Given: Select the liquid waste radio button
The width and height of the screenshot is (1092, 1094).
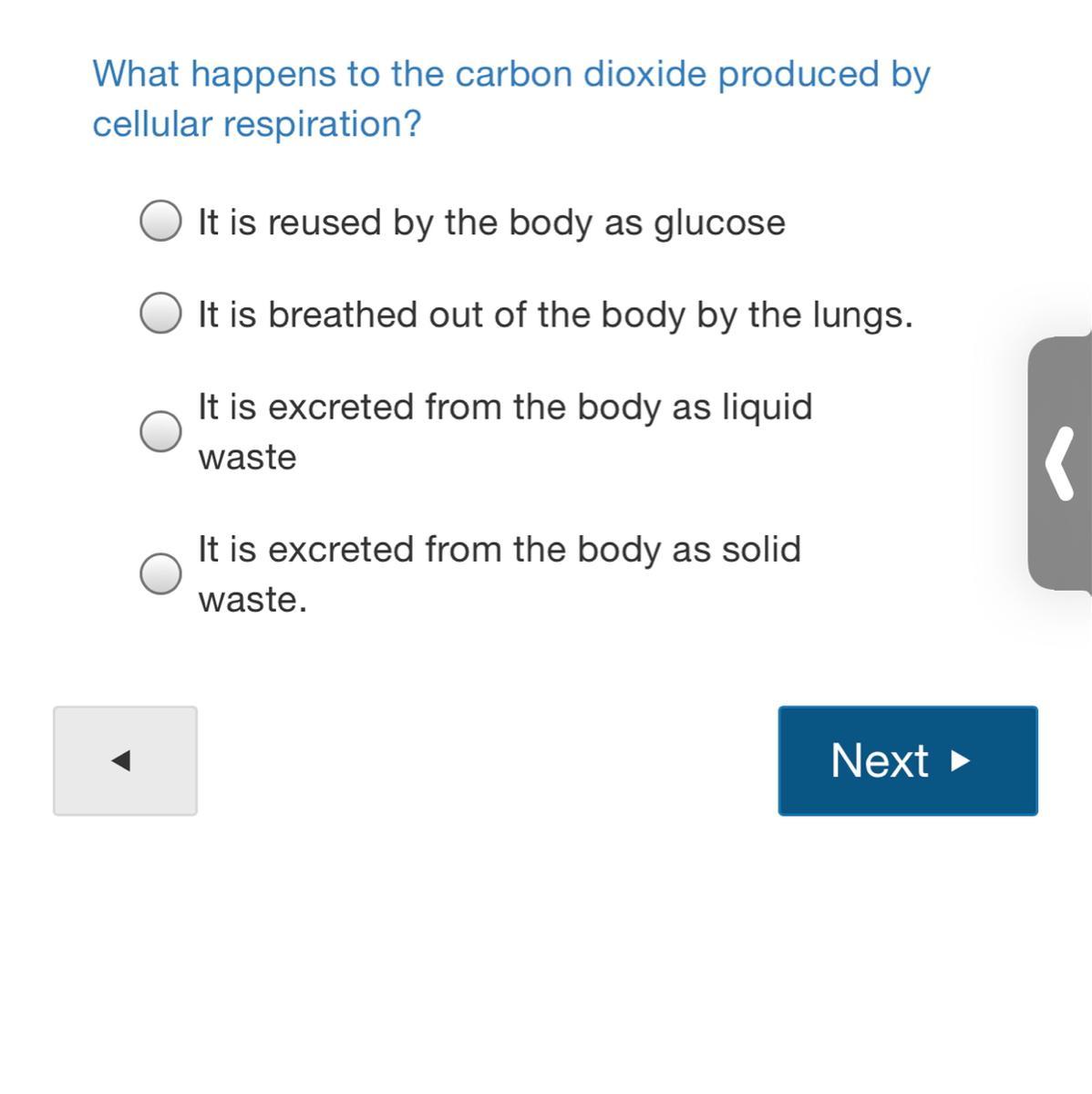Looking at the screenshot, I should (160, 430).
